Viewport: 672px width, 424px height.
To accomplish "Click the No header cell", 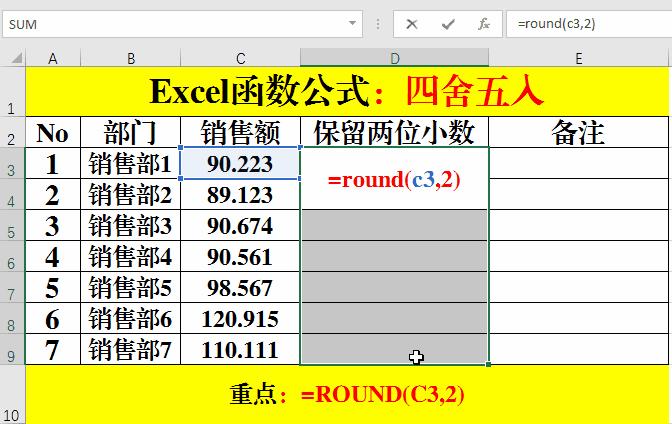I will 53,132.
